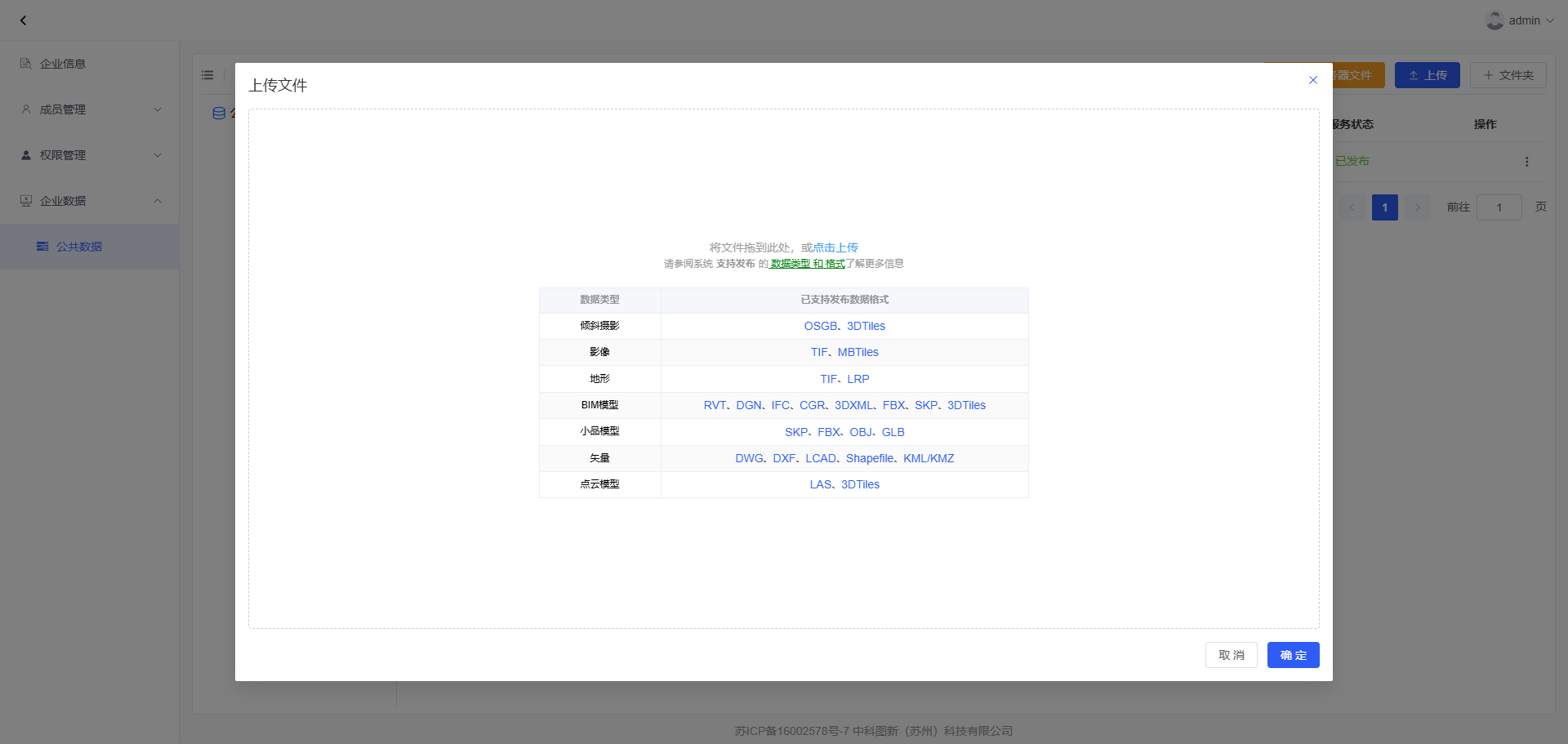Open the 数据类型 和 格式 help link
Viewport: 1568px width, 744px height.
pos(807,264)
